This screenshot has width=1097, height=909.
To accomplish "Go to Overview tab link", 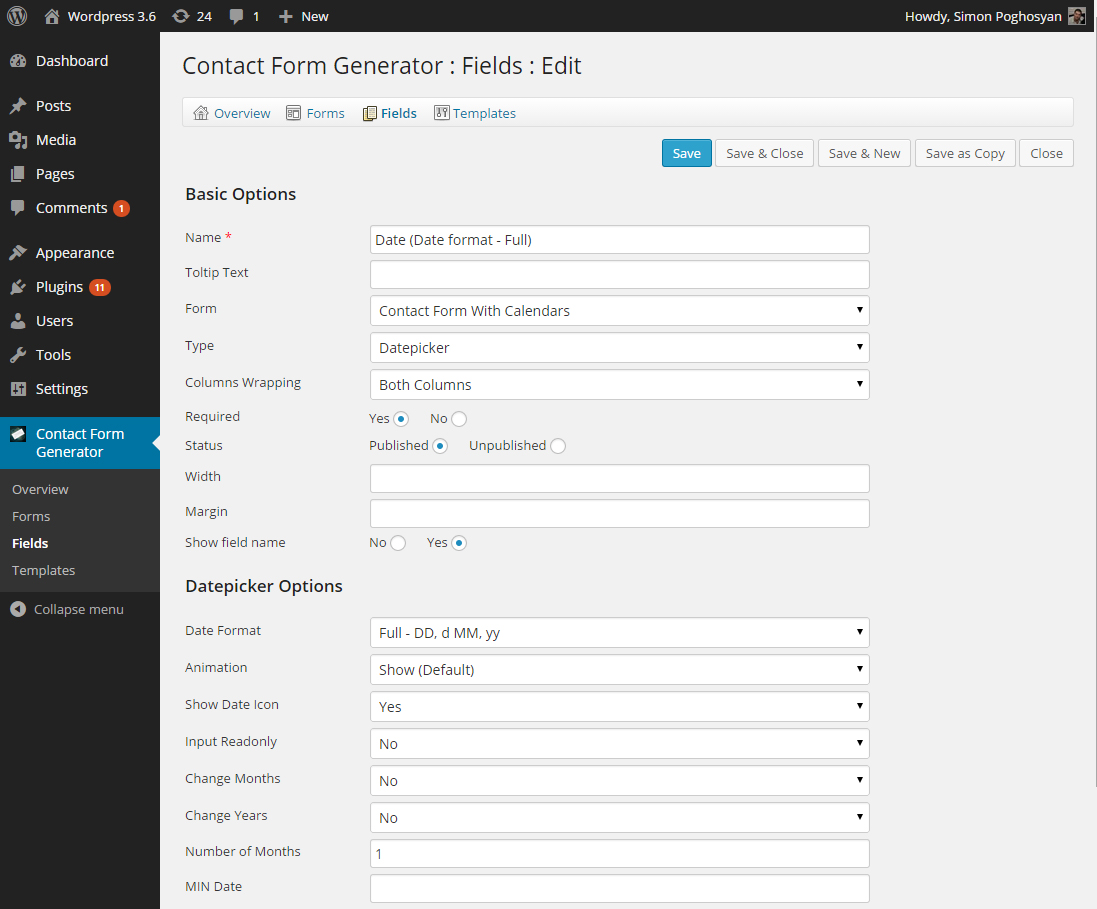I will pos(242,113).
